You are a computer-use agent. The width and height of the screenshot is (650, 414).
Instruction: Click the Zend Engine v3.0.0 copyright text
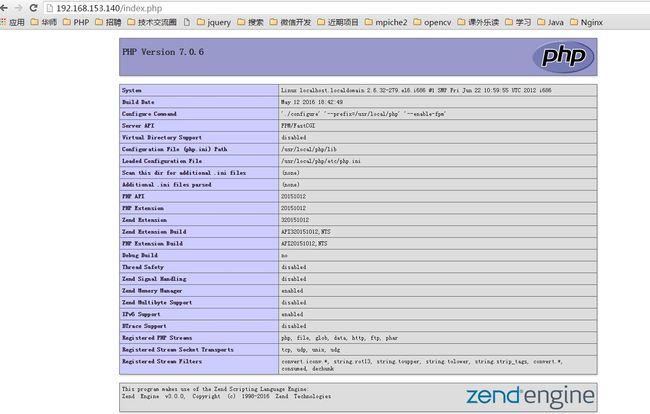226,397
